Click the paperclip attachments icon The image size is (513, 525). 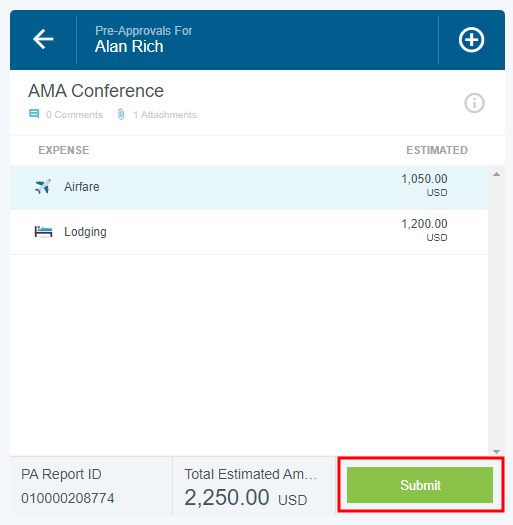[121, 114]
